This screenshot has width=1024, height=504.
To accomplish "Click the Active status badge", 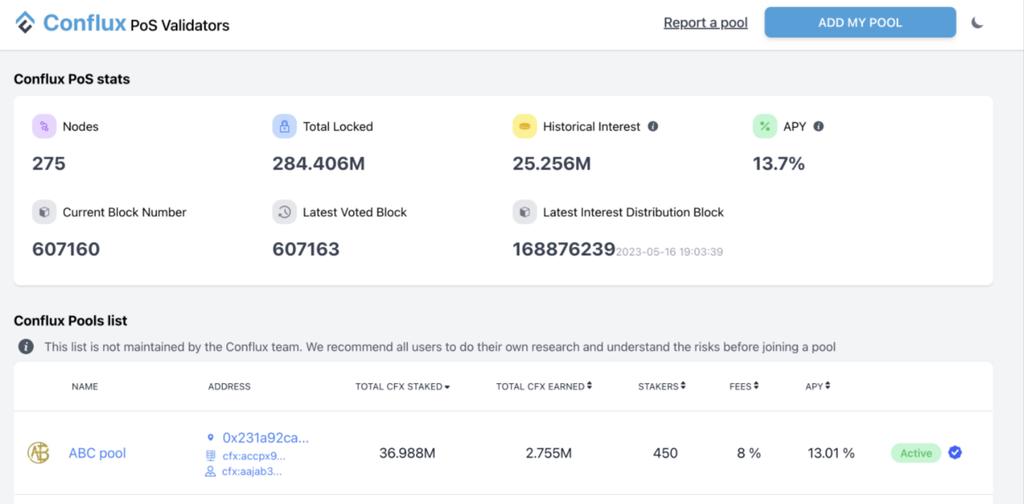I will click(916, 453).
